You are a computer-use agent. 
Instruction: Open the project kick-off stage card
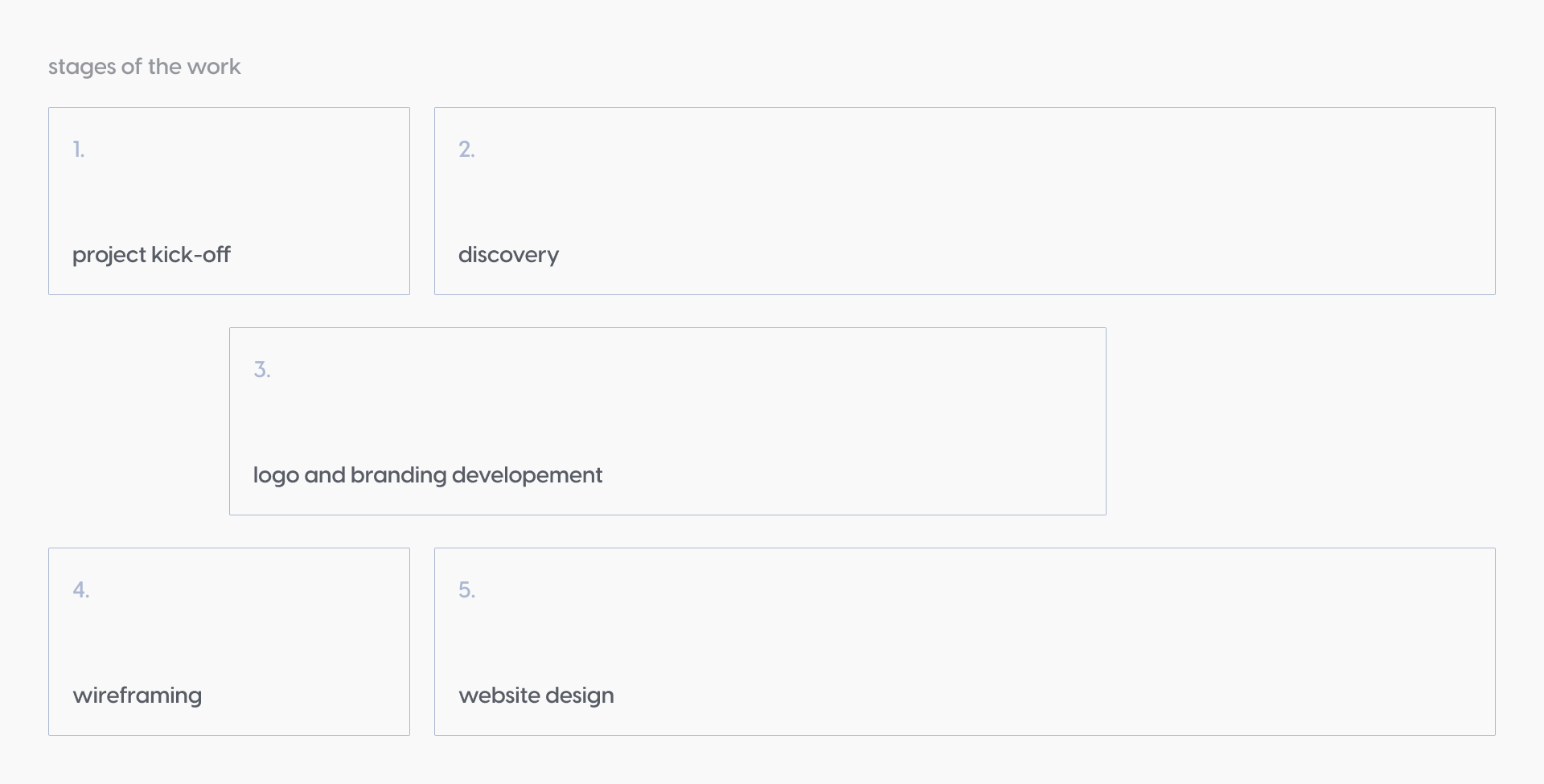[x=229, y=201]
